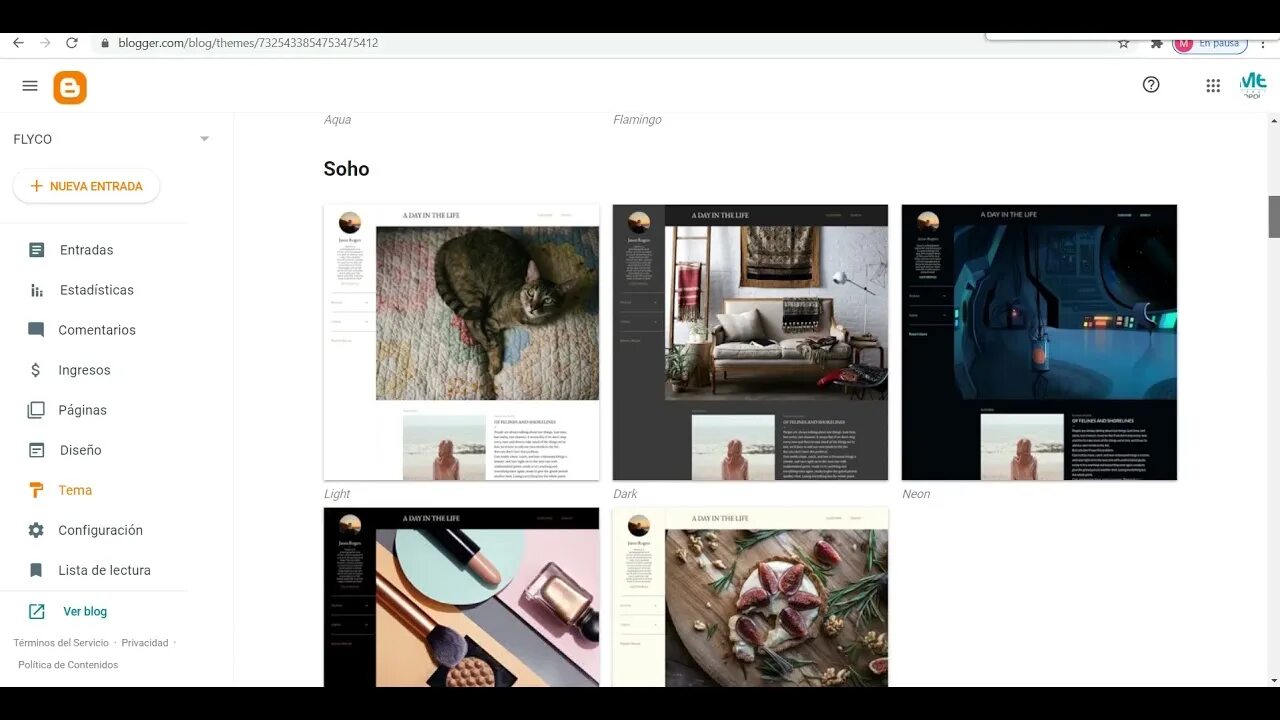Click the browser forward arrow
1280x720 pixels.
(45, 43)
